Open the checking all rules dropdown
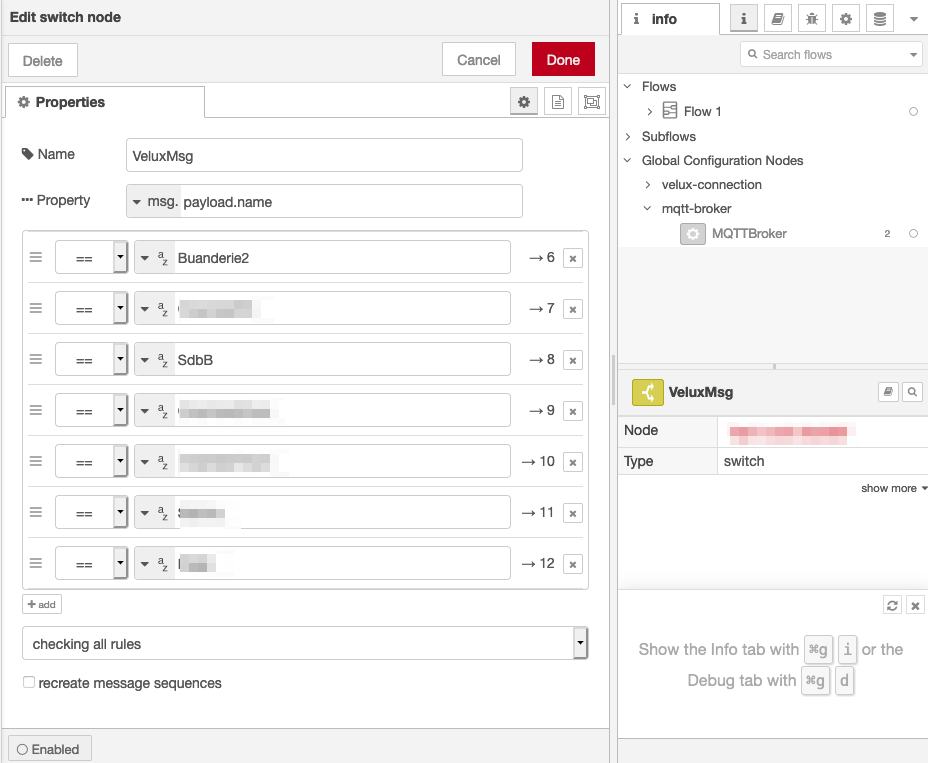The width and height of the screenshot is (928, 763). point(305,644)
